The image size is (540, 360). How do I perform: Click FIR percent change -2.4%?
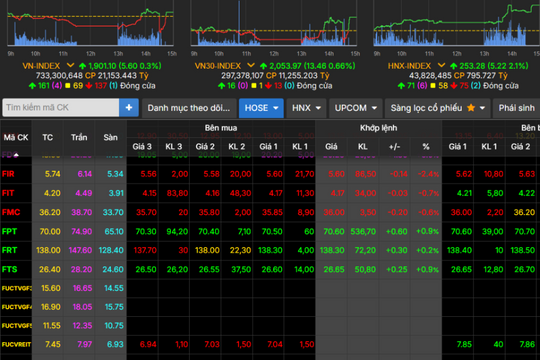tap(428, 174)
